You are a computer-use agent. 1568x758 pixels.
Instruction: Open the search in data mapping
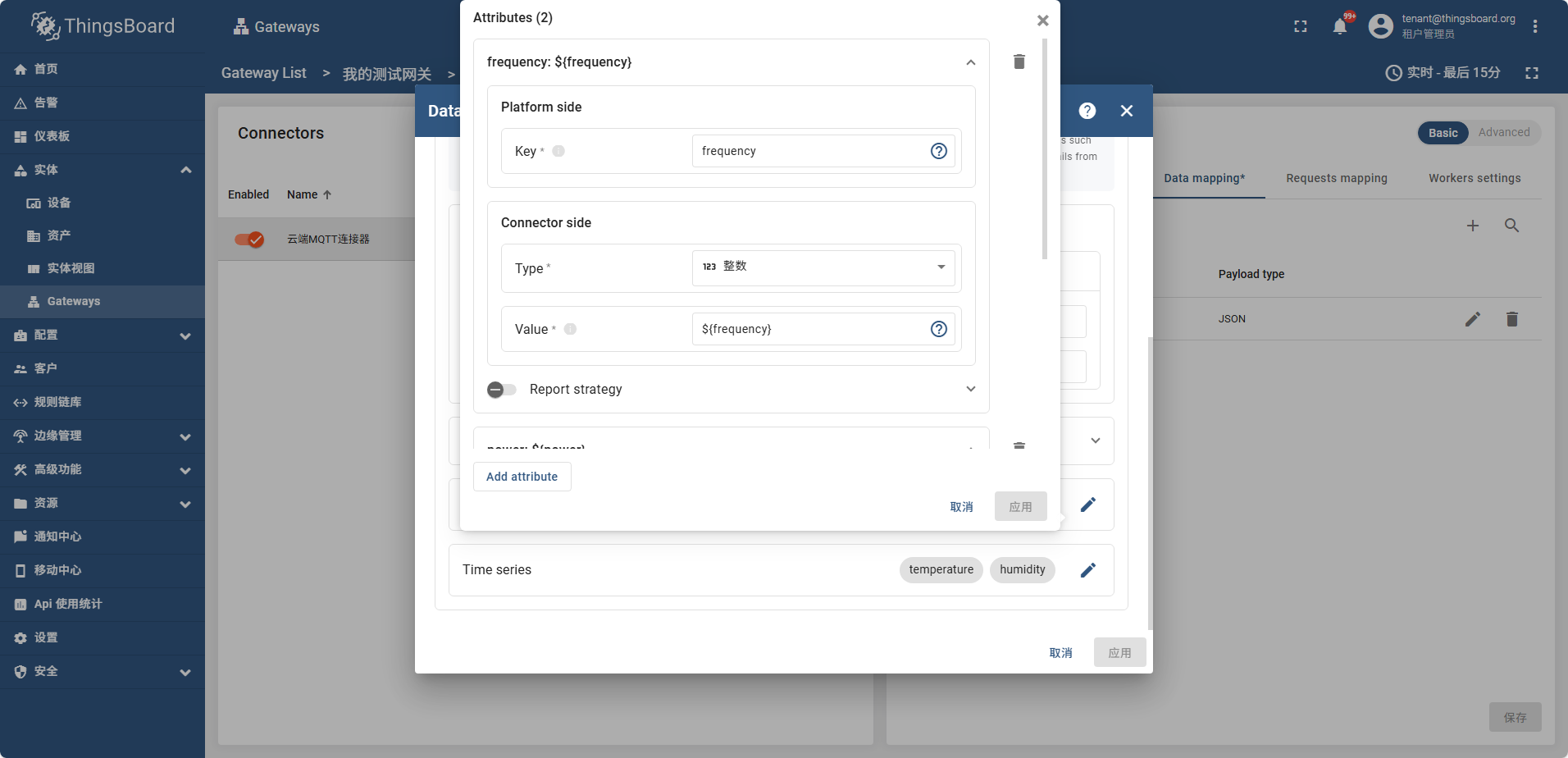pos(1511,226)
